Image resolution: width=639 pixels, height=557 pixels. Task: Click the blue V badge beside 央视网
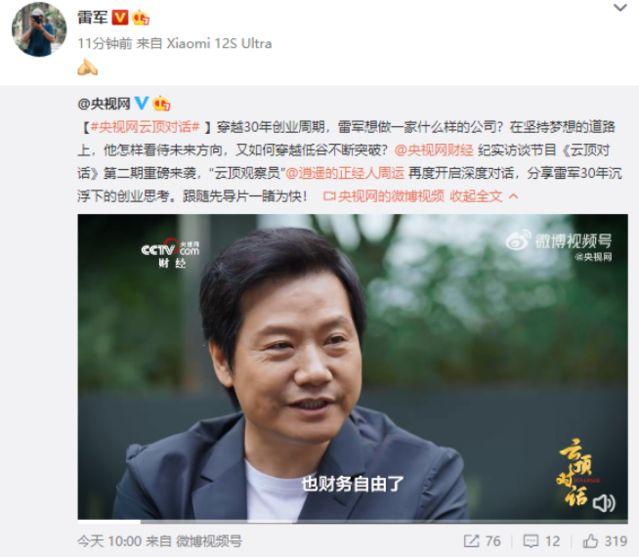[x=141, y=103]
